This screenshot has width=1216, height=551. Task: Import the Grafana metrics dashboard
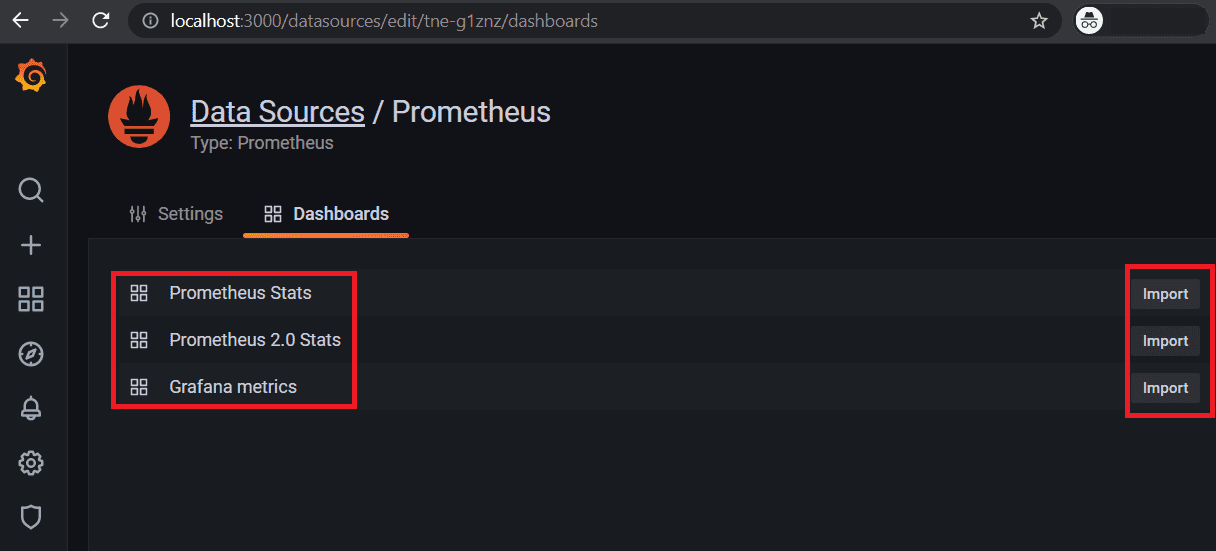pyautogui.click(x=1165, y=388)
